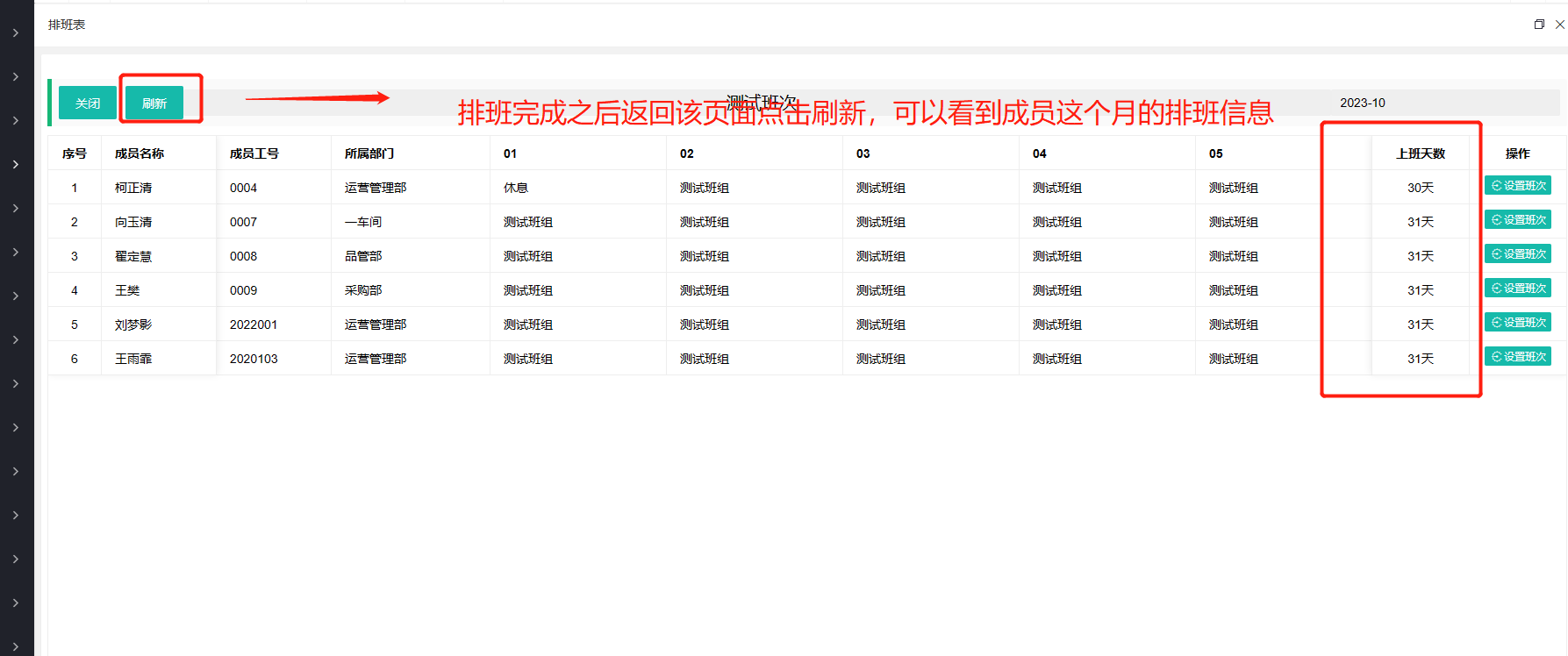Click the 所属部门 column header
Screen dimensions: 1568x656
(369, 153)
